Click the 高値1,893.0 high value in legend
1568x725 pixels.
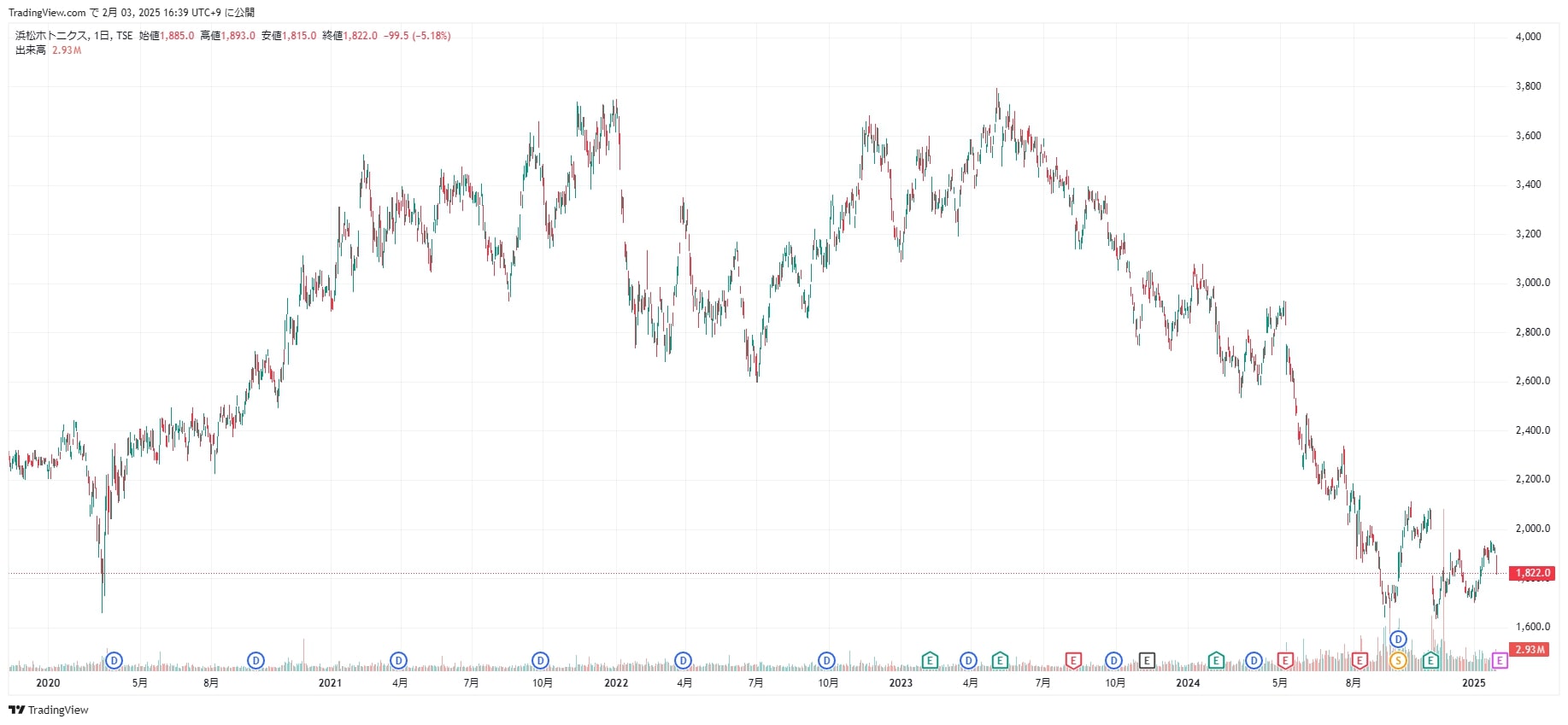pyautogui.click(x=227, y=36)
